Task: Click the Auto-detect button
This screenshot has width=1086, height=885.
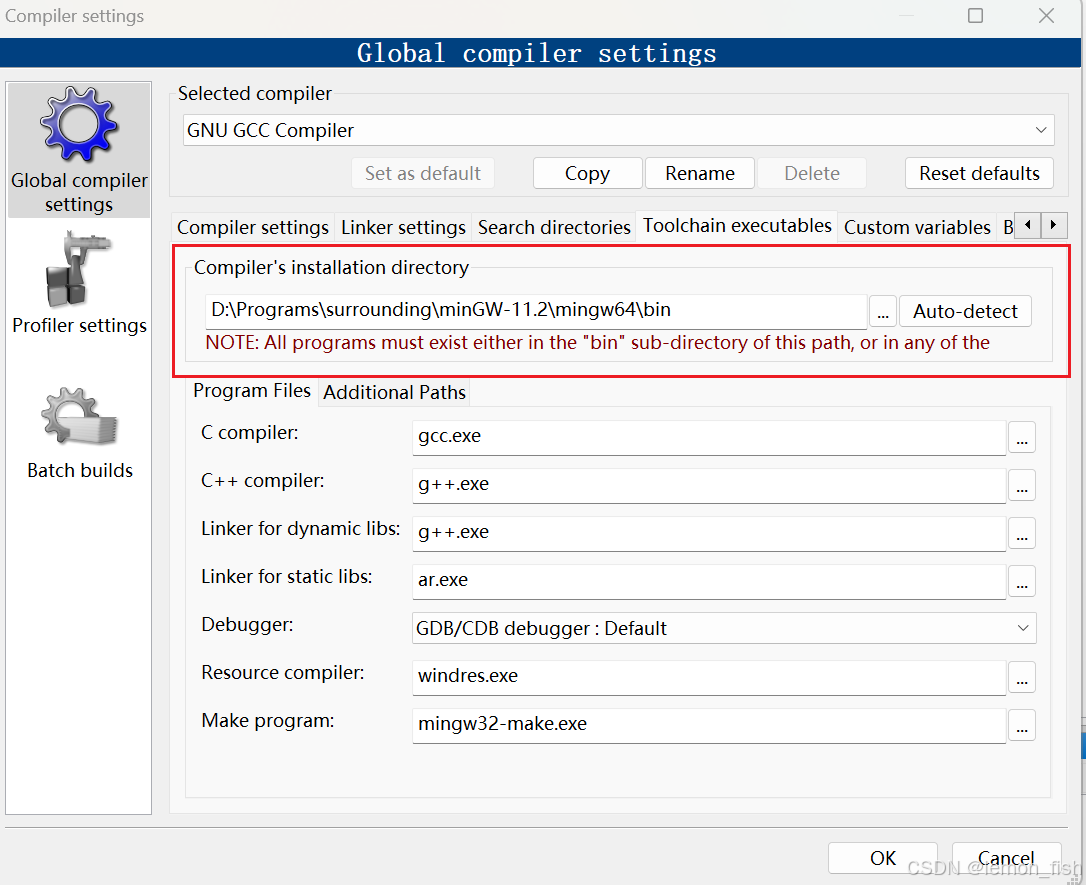Action: [x=965, y=311]
